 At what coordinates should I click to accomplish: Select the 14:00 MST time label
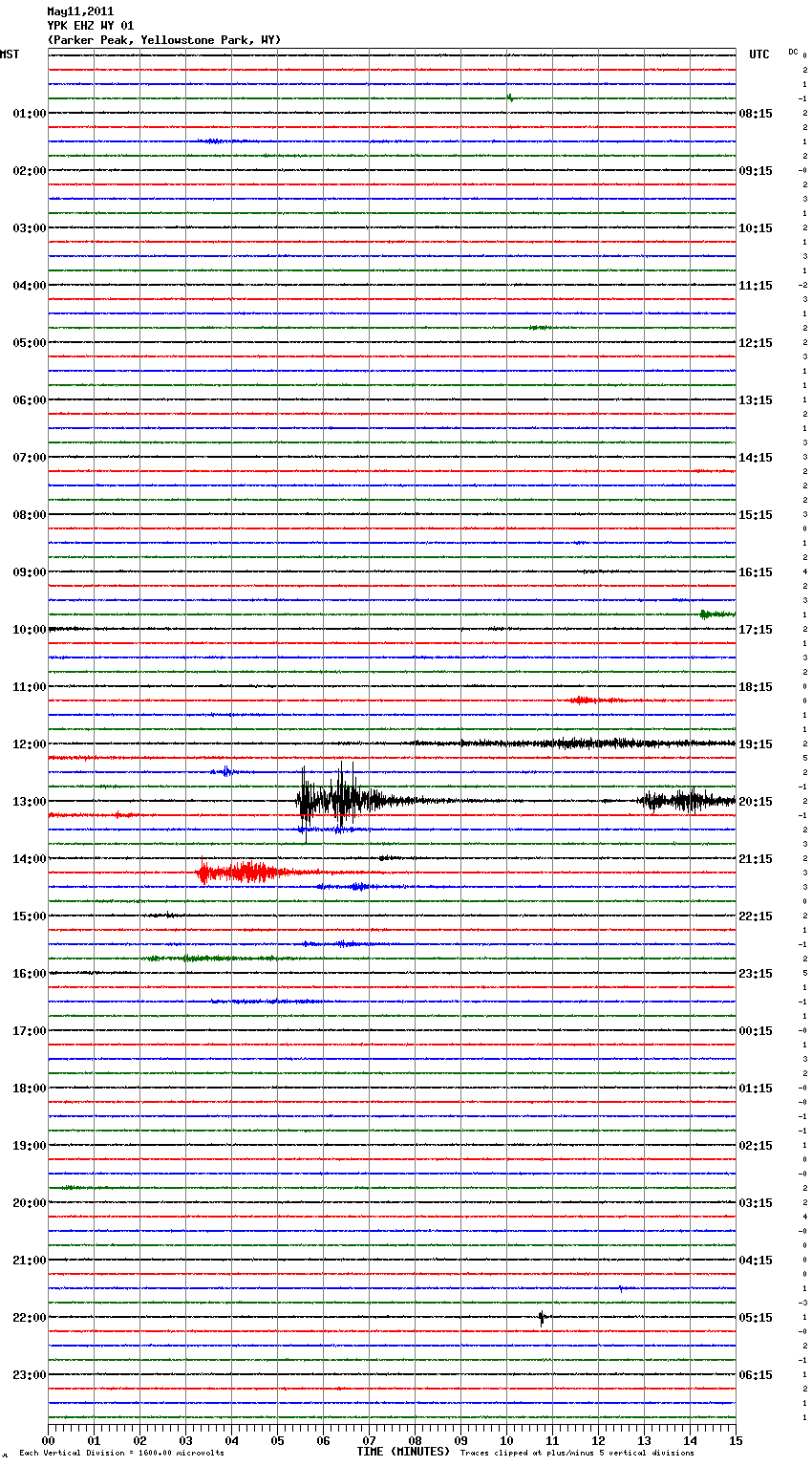coord(30,859)
